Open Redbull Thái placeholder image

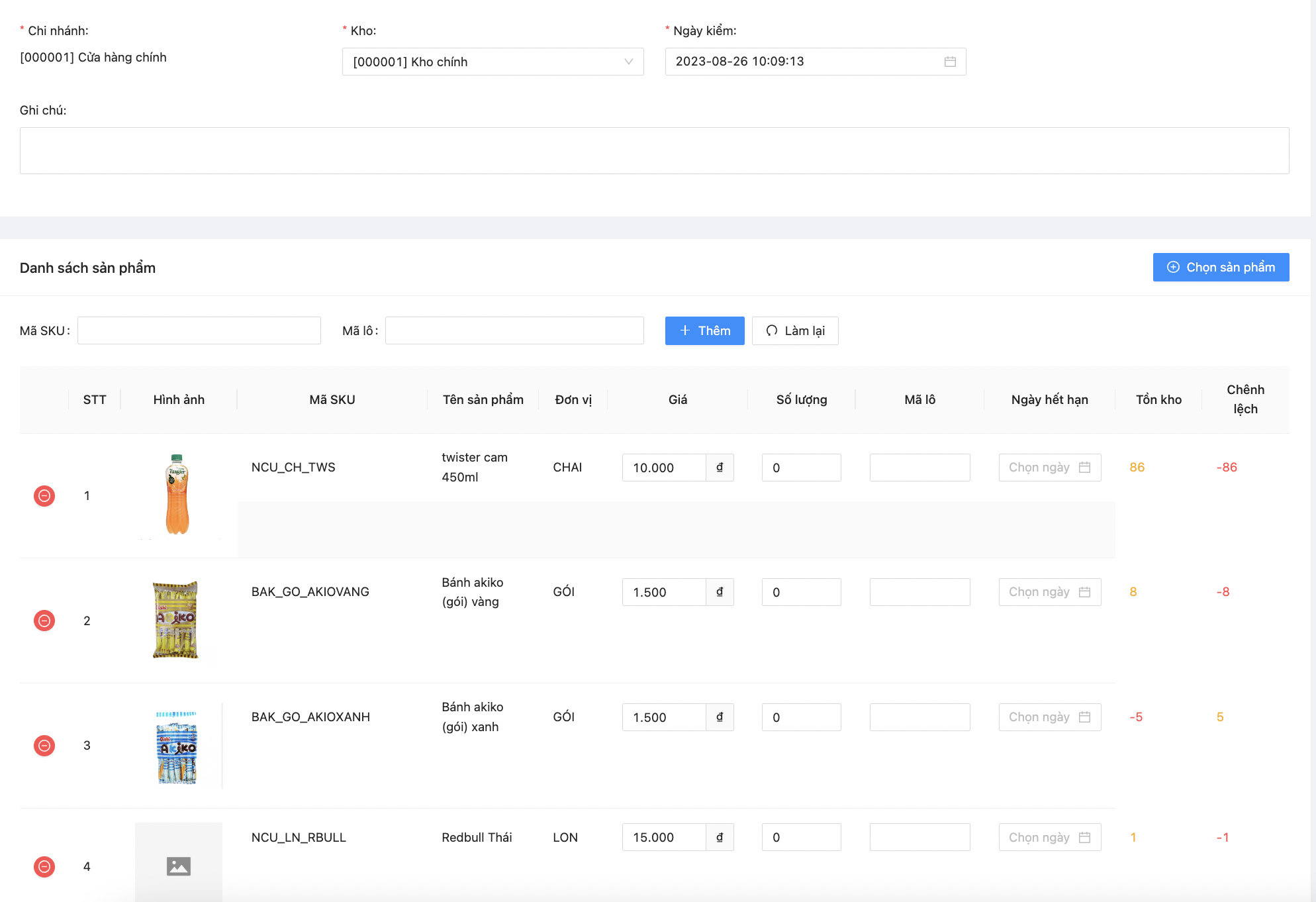point(179,865)
